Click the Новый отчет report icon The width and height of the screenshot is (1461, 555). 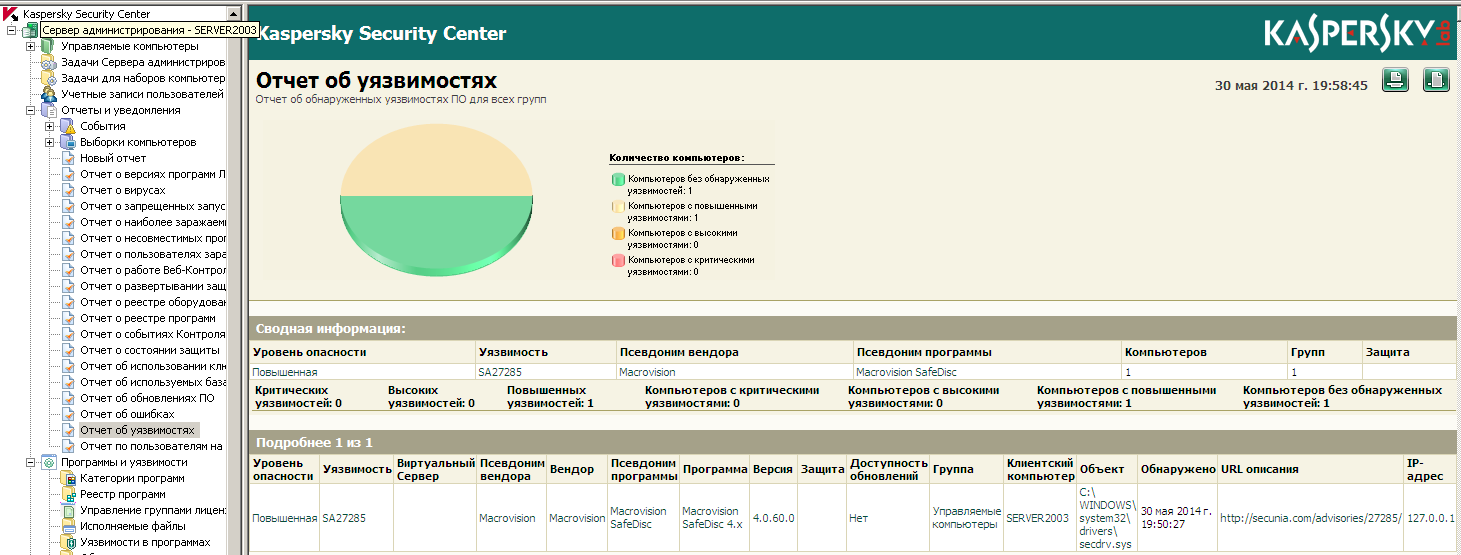(67, 158)
